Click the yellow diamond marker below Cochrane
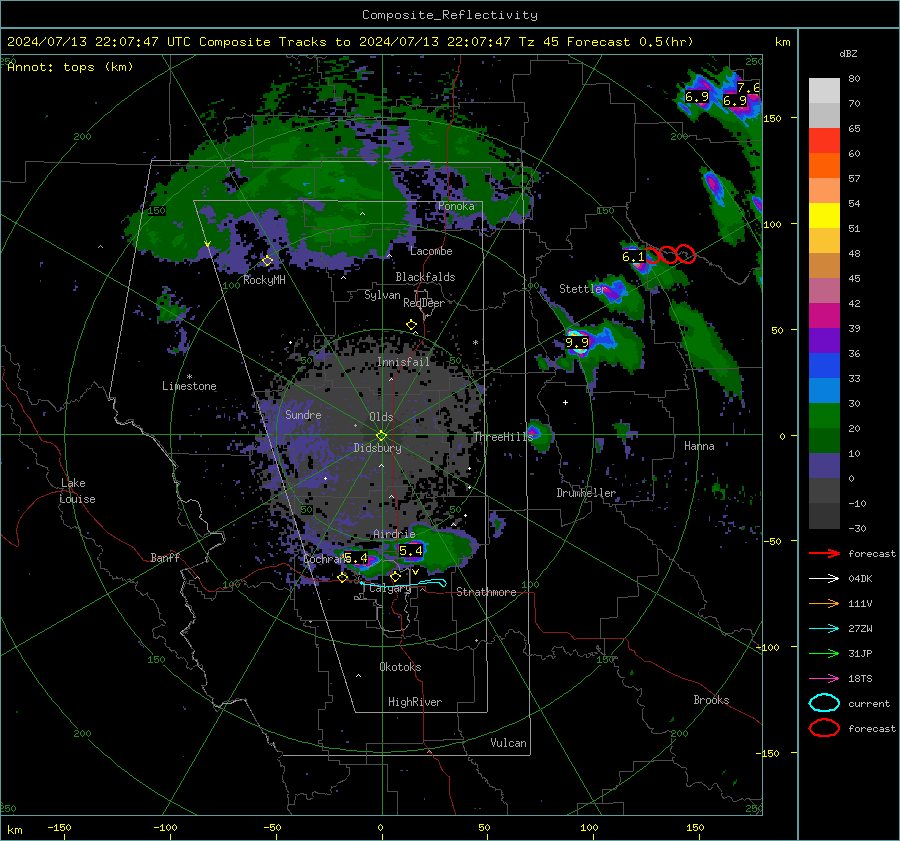This screenshot has height=841, width=900. 343,578
